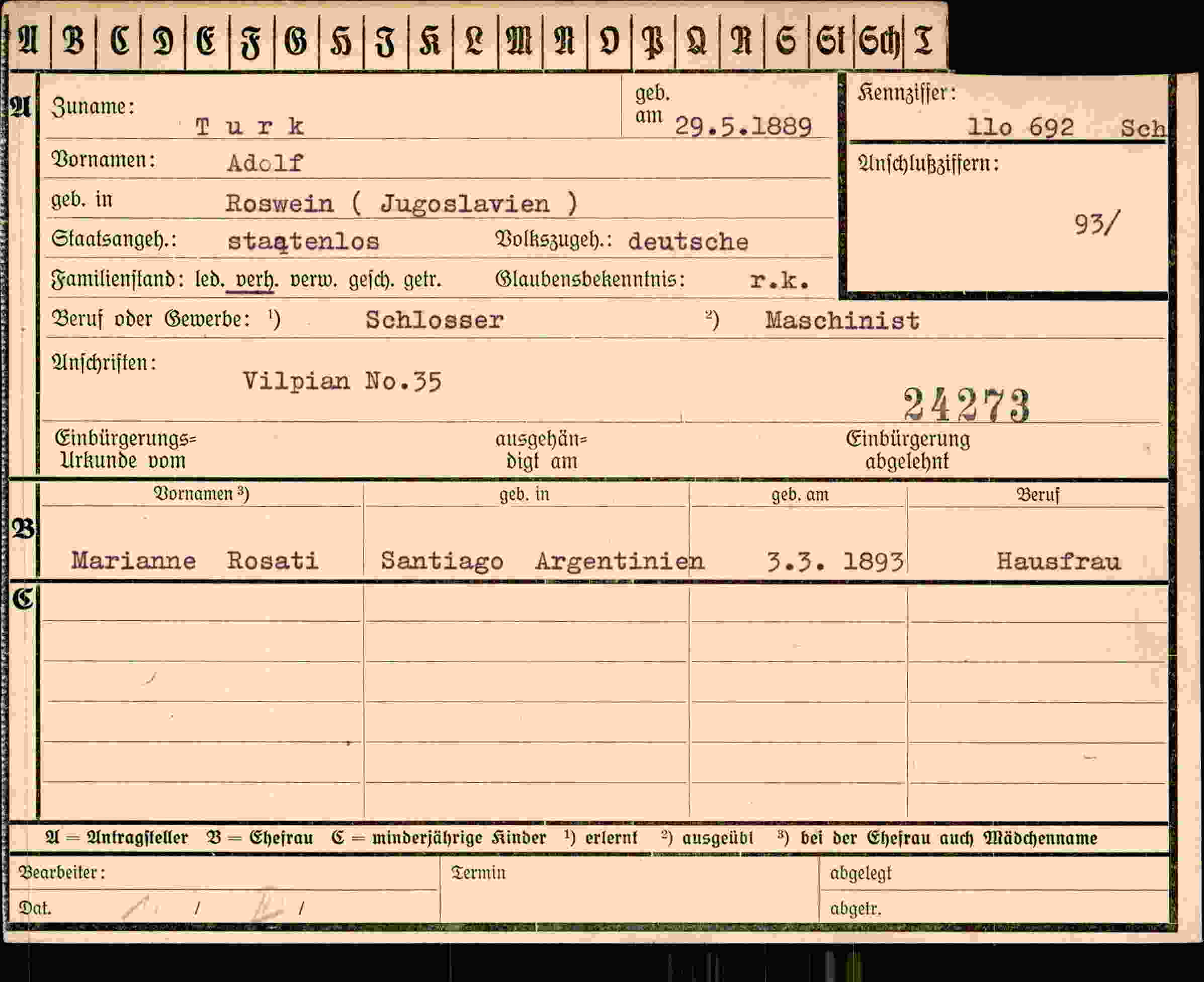Click the 'ledig' (led.) status option
This screenshot has width=1204, height=982.
209,279
